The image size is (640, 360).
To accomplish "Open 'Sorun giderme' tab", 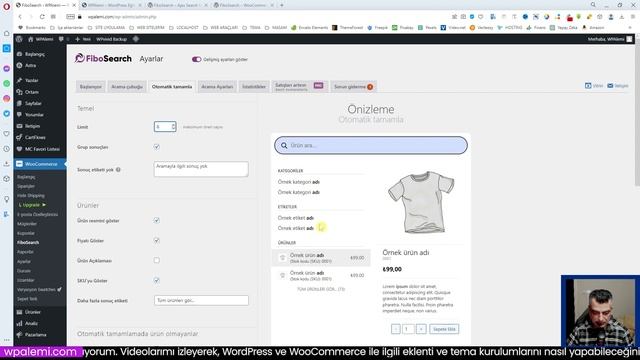I will click(x=353, y=87).
